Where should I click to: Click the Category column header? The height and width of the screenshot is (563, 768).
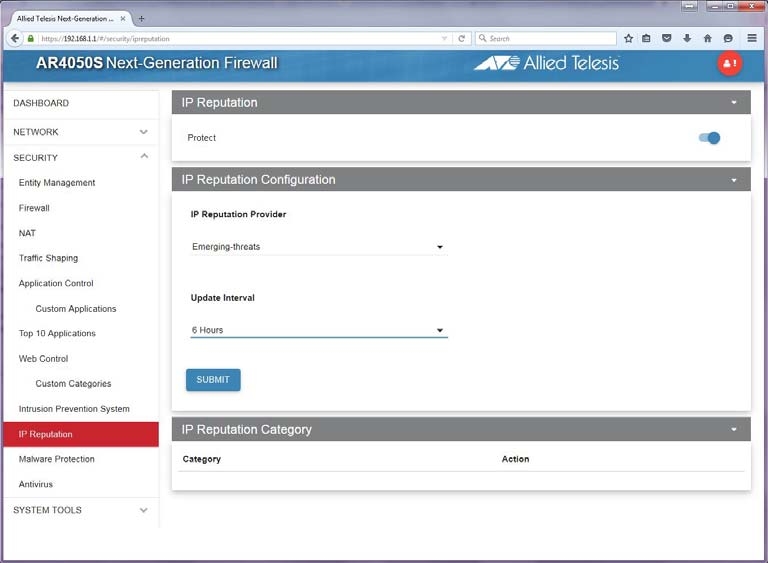201,459
